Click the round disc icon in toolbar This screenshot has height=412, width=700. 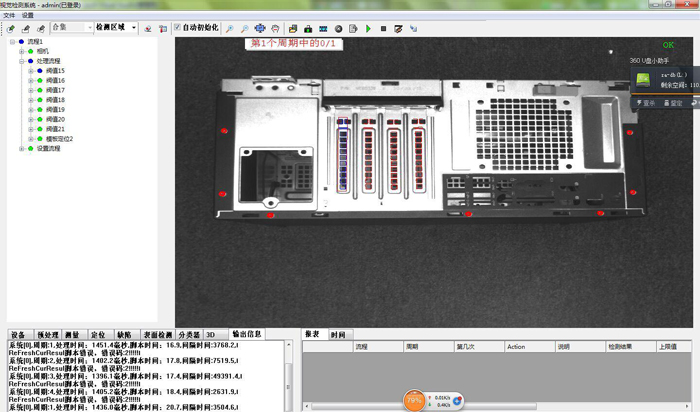point(338,28)
